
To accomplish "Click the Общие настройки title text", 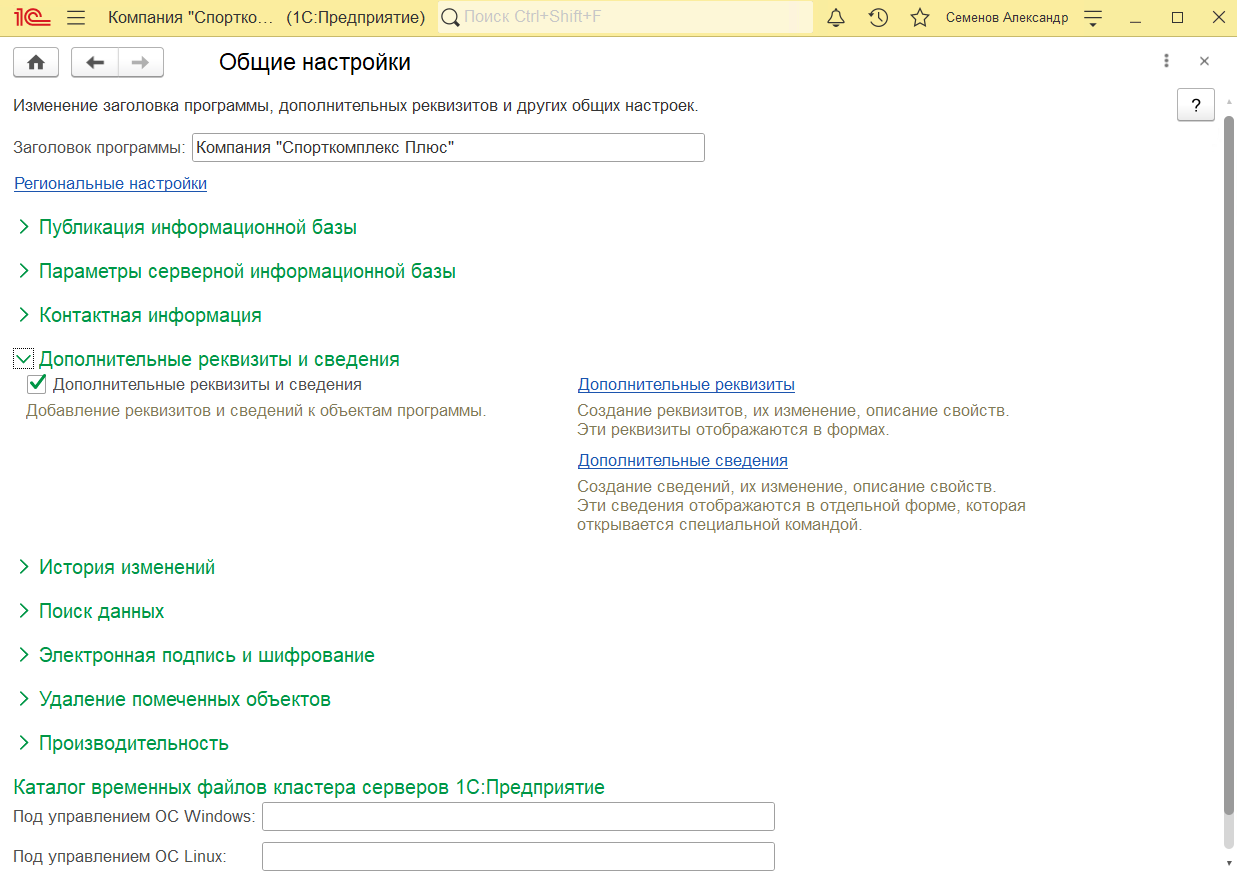I will click(315, 62).
